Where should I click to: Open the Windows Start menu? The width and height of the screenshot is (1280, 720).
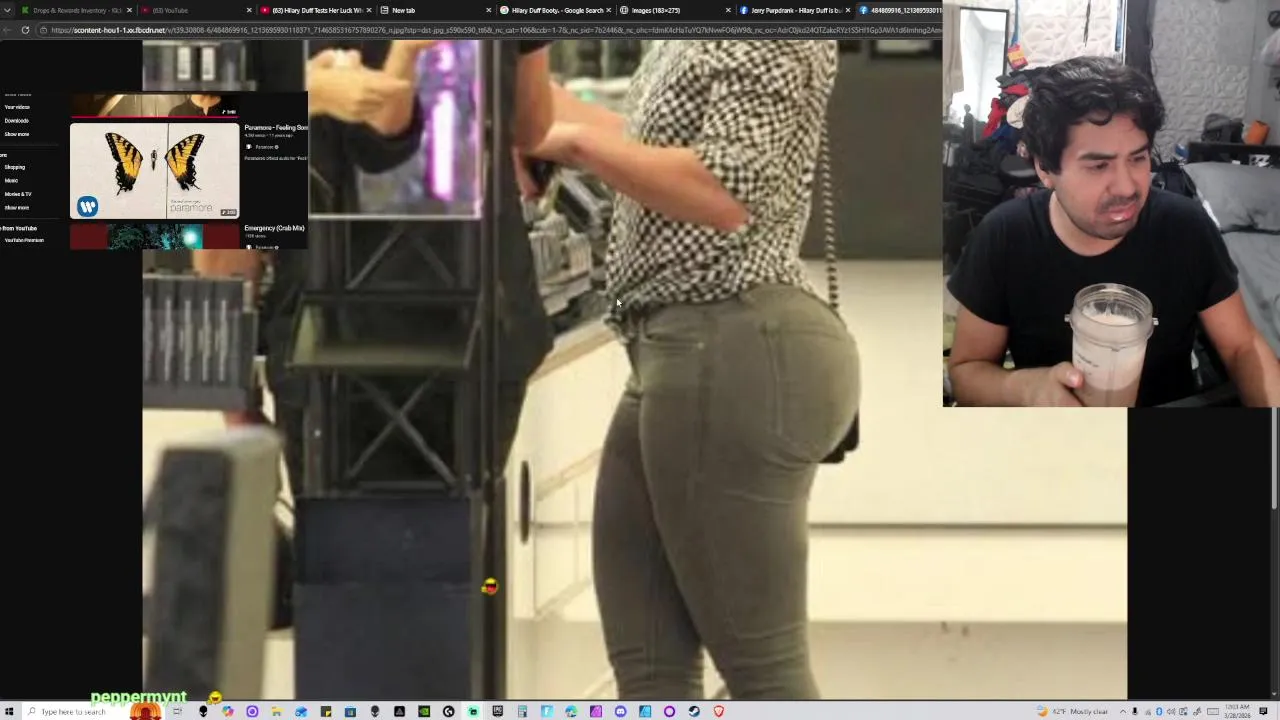coord(11,711)
